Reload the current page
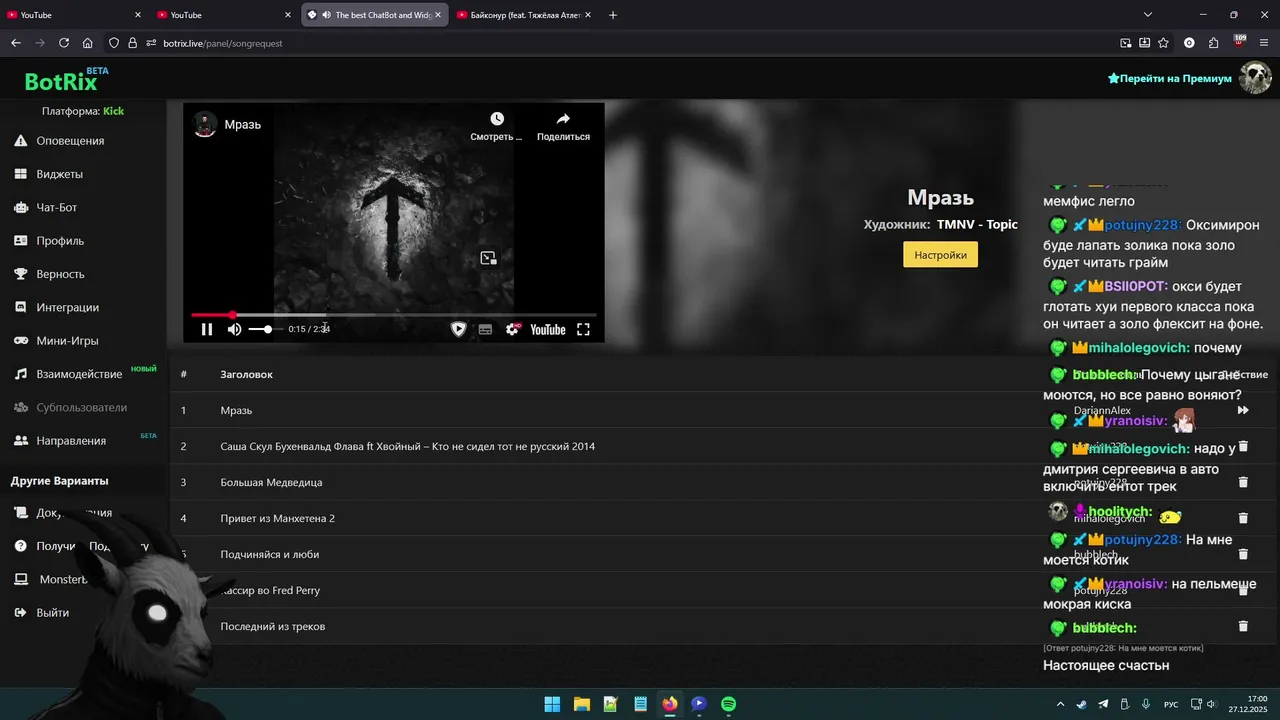The image size is (1280, 720). [x=64, y=43]
